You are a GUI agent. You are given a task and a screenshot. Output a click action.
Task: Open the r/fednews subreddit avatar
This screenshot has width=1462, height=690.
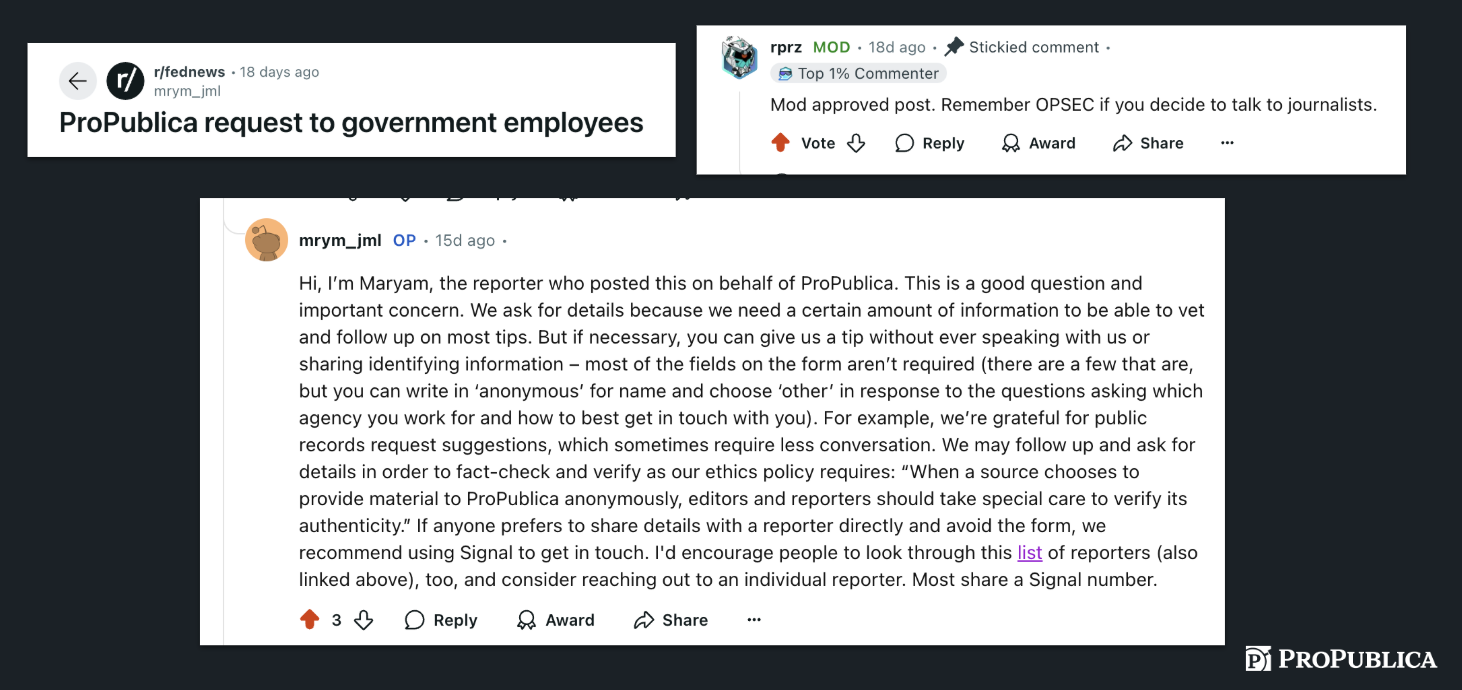click(x=126, y=81)
